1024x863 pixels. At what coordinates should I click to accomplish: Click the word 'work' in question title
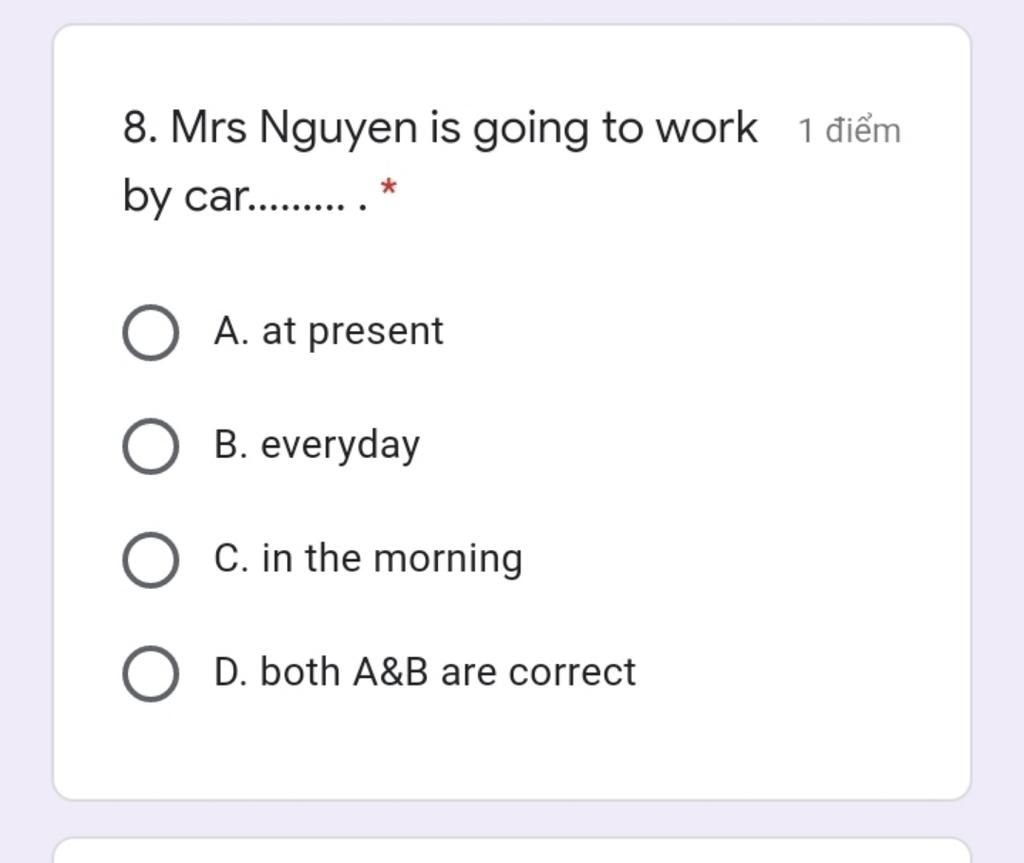[707, 126]
